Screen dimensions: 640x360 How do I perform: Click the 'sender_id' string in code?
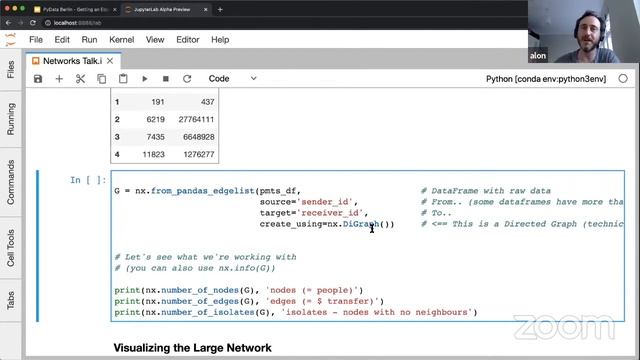pyautogui.click(x=325, y=202)
